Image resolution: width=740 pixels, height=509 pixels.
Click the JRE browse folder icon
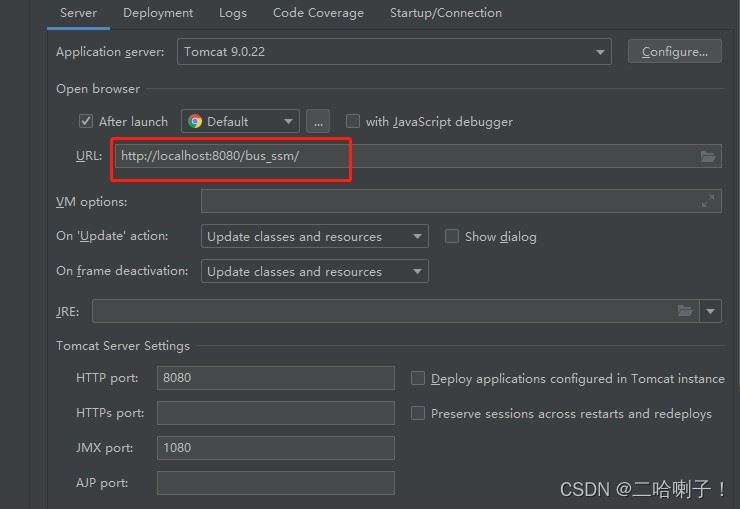tap(685, 310)
